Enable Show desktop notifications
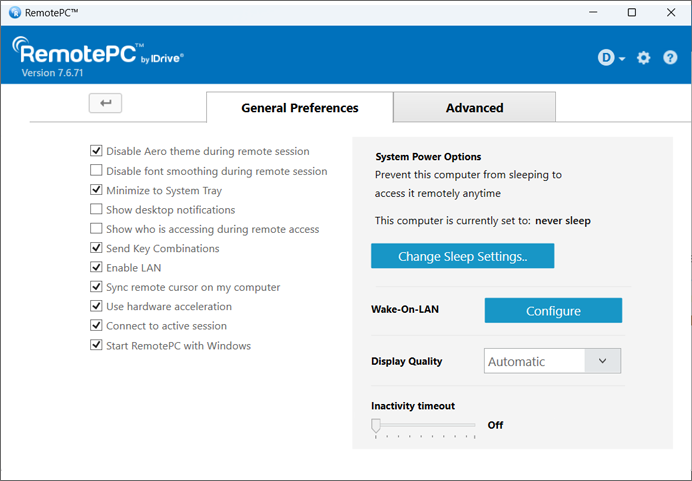 click(x=97, y=210)
